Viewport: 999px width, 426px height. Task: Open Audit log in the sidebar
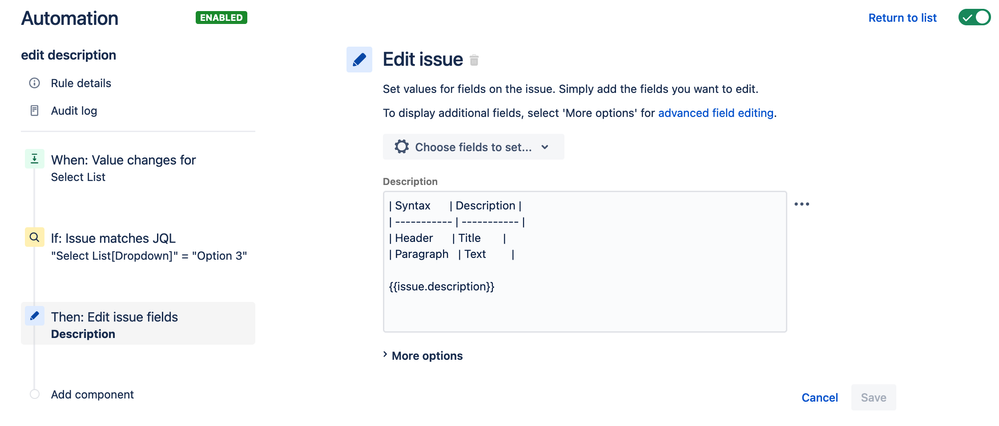click(x=74, y=111)
